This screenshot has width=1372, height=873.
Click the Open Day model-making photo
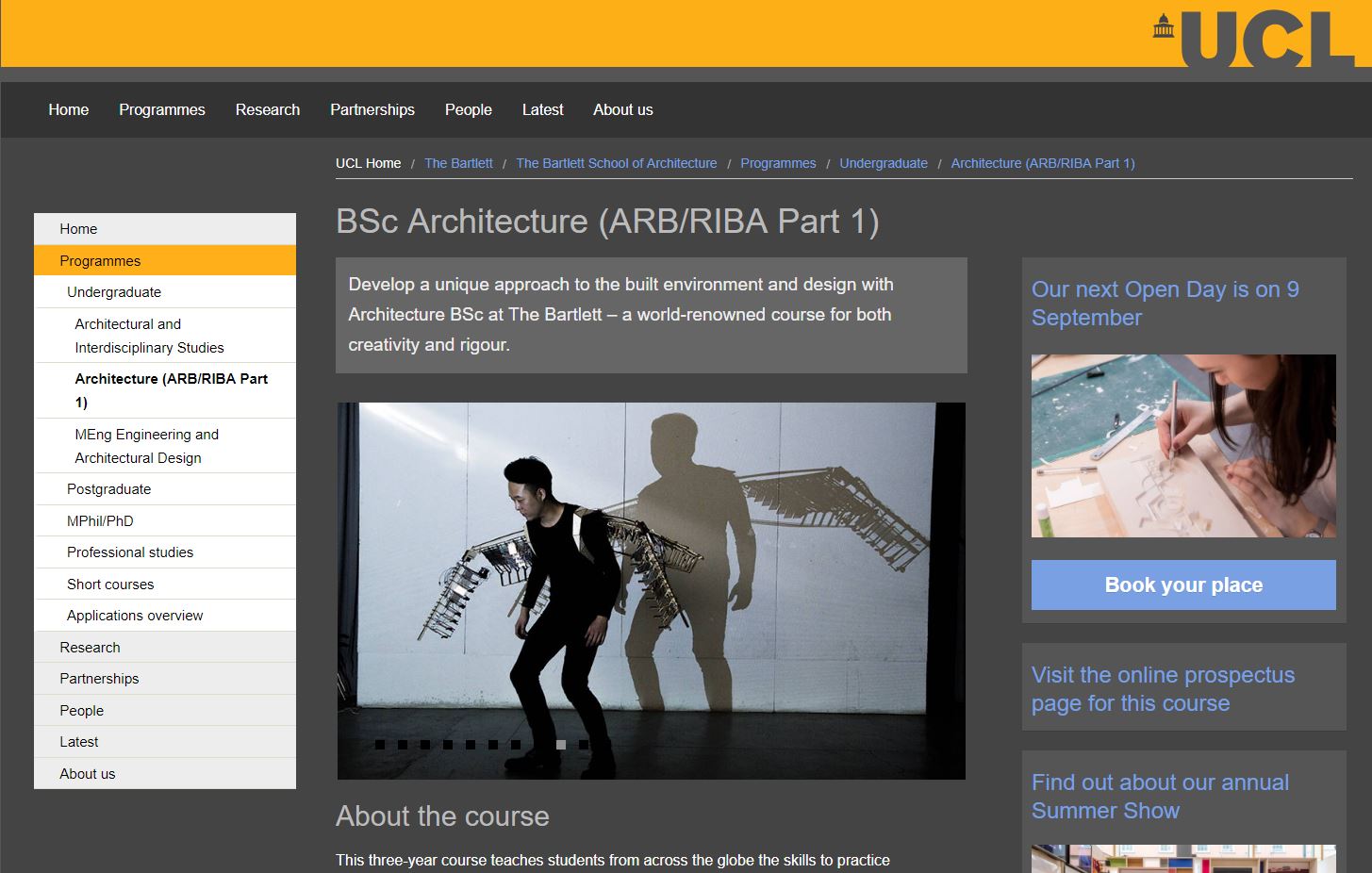(x=1183, y=446)
